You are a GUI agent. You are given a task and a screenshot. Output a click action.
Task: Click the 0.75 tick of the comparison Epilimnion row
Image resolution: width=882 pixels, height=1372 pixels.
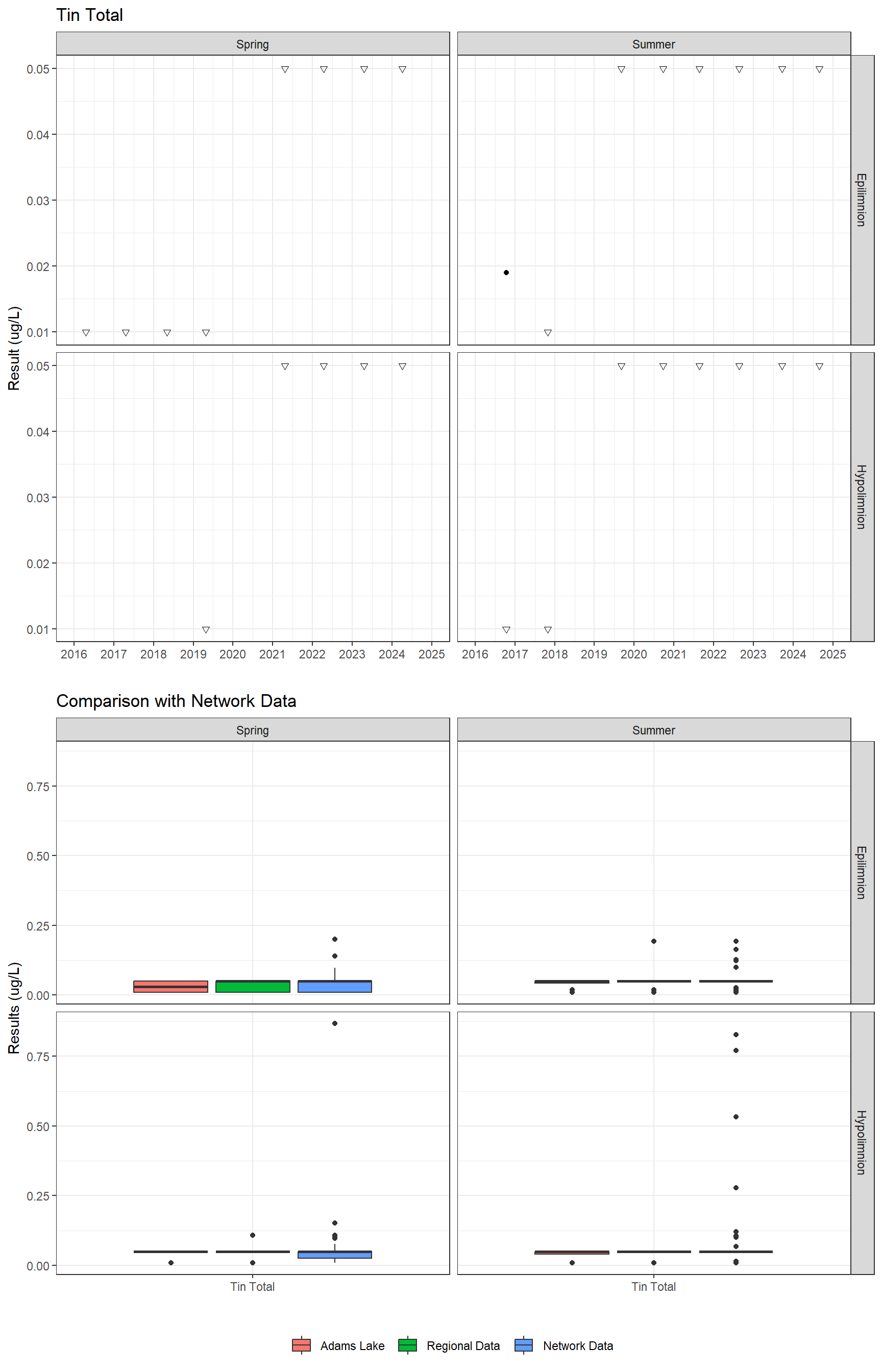[x=38, y=787]
